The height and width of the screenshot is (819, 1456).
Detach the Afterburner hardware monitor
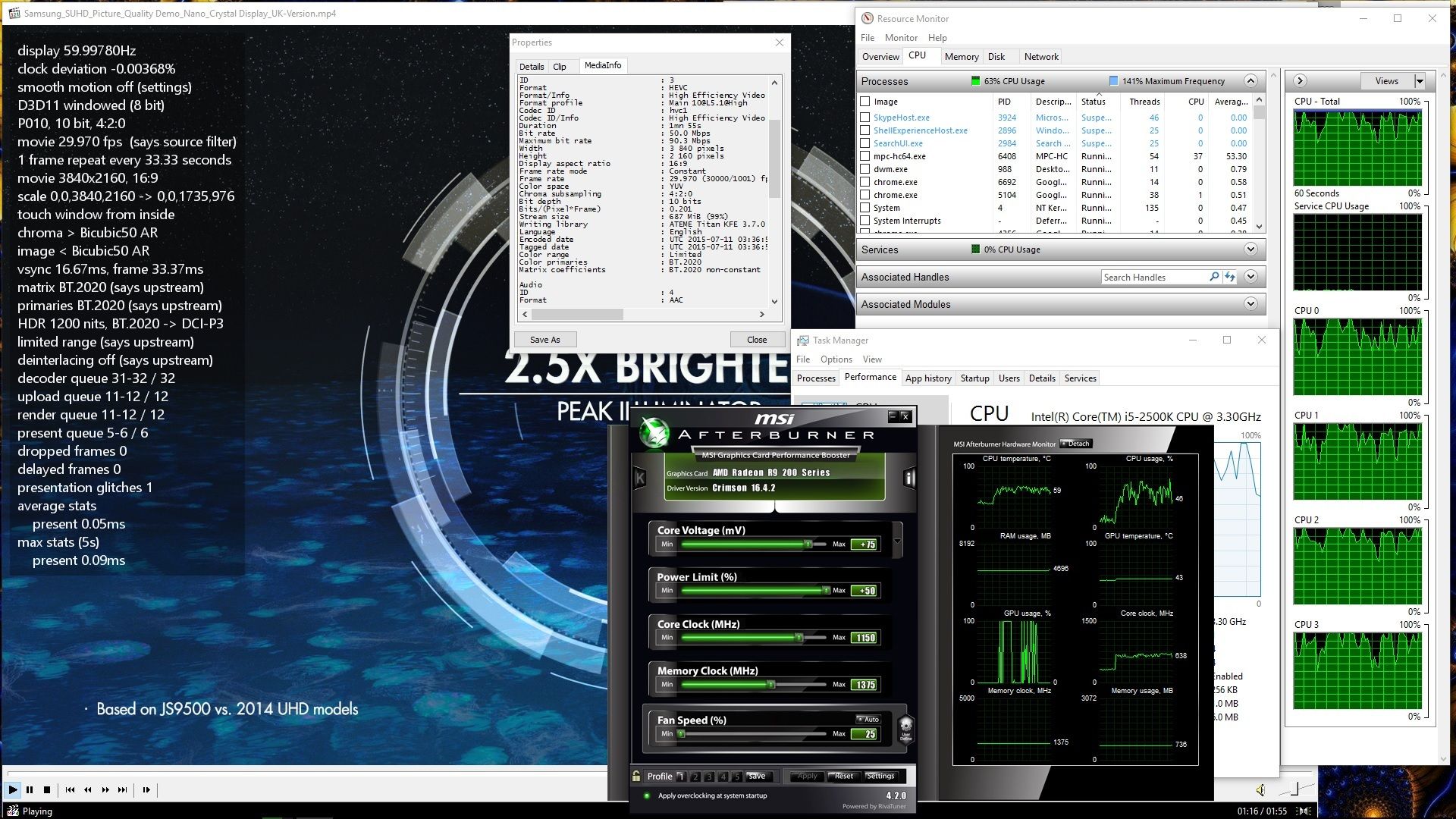pyautogui.click(x=1075, y=444)
